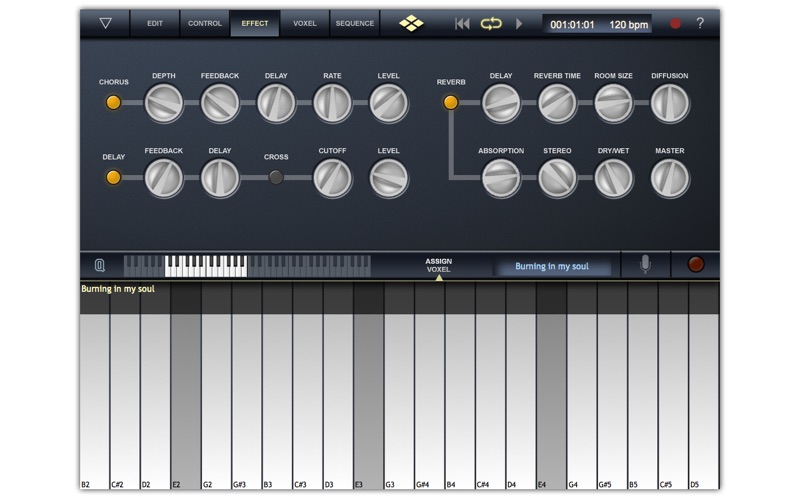Screen dimensions: 800x500
Task: Click the chorus LEVEL knob
Action: coord(388,103)
